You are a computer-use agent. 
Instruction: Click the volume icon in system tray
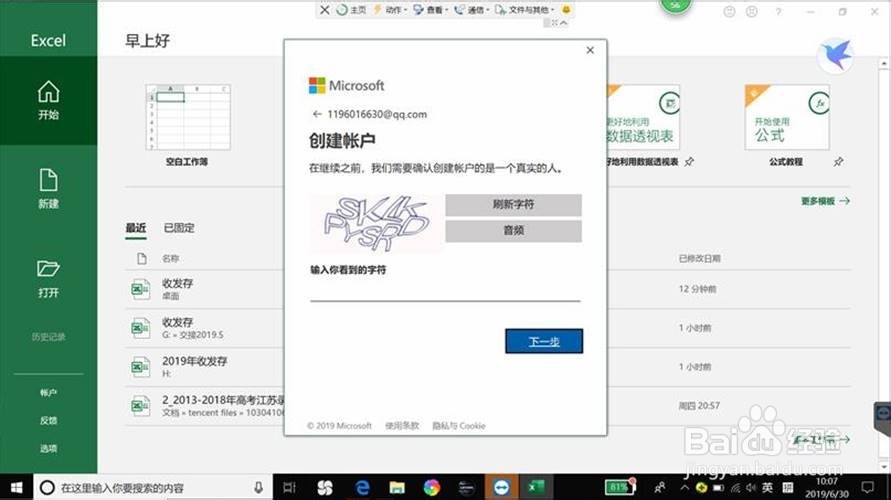[751, 488]
